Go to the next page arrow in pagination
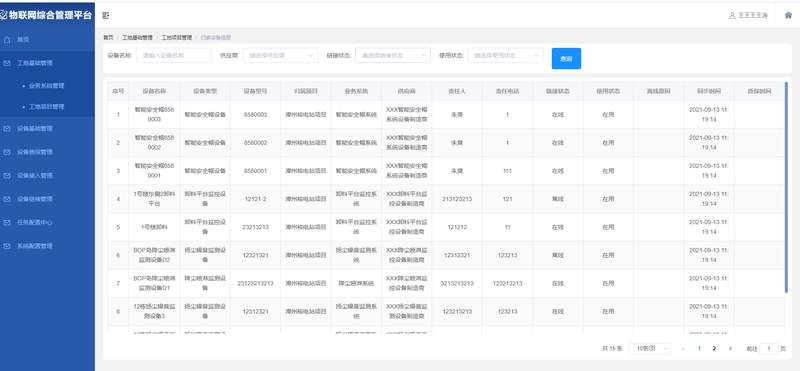The image size is (800, 371). [x=730, y=349]
